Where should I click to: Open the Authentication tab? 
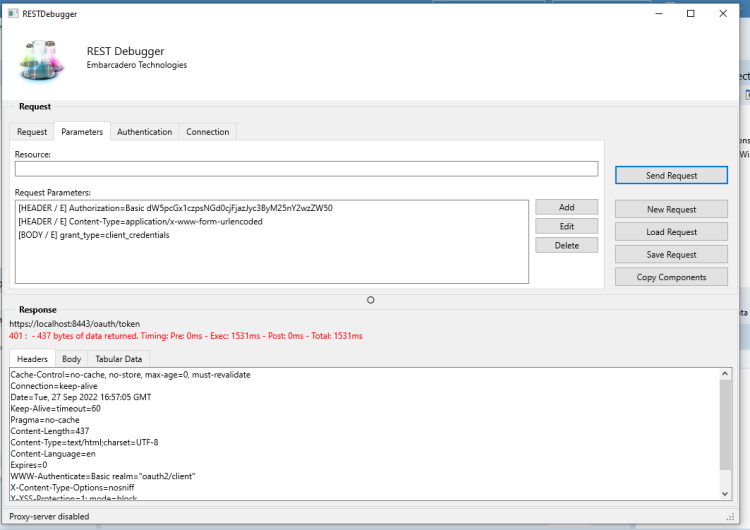(x=144, y=132)
